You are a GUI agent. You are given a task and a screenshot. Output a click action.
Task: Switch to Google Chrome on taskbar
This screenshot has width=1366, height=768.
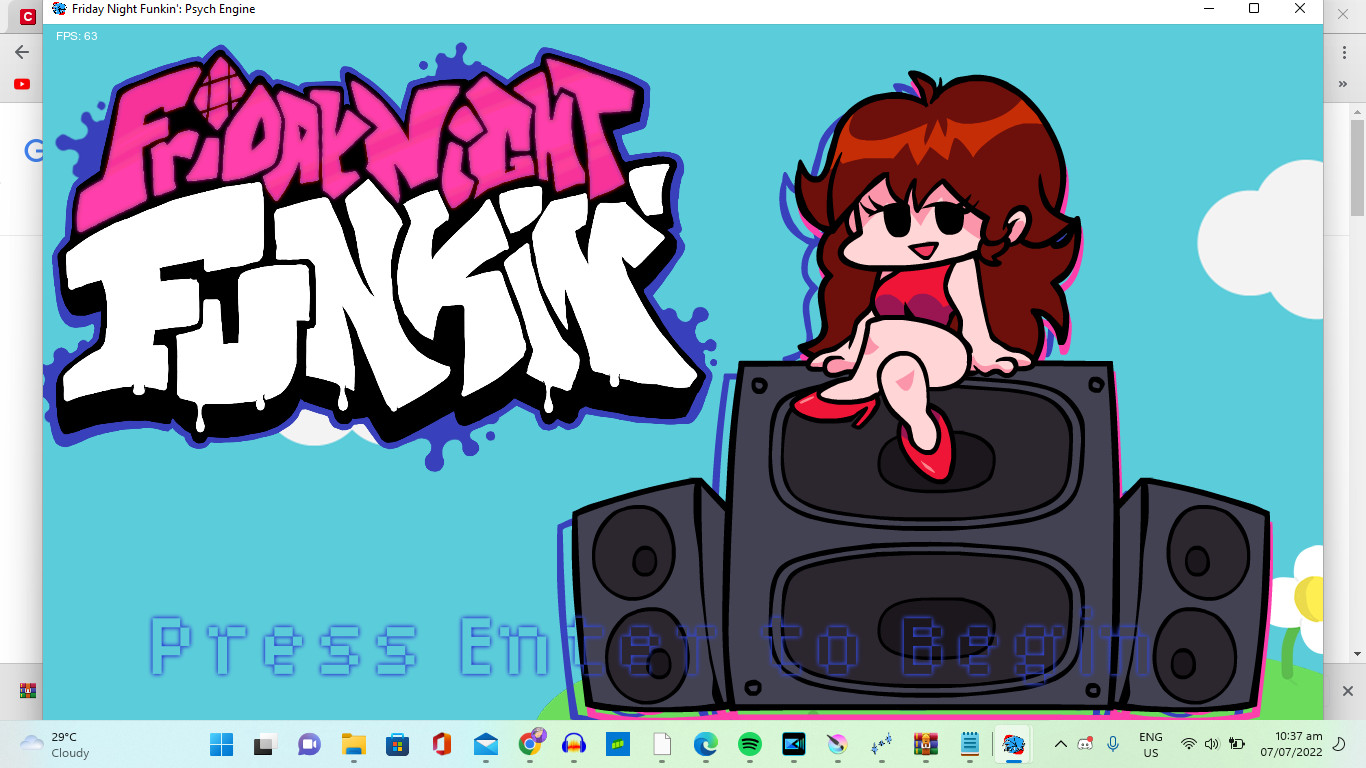530,743
